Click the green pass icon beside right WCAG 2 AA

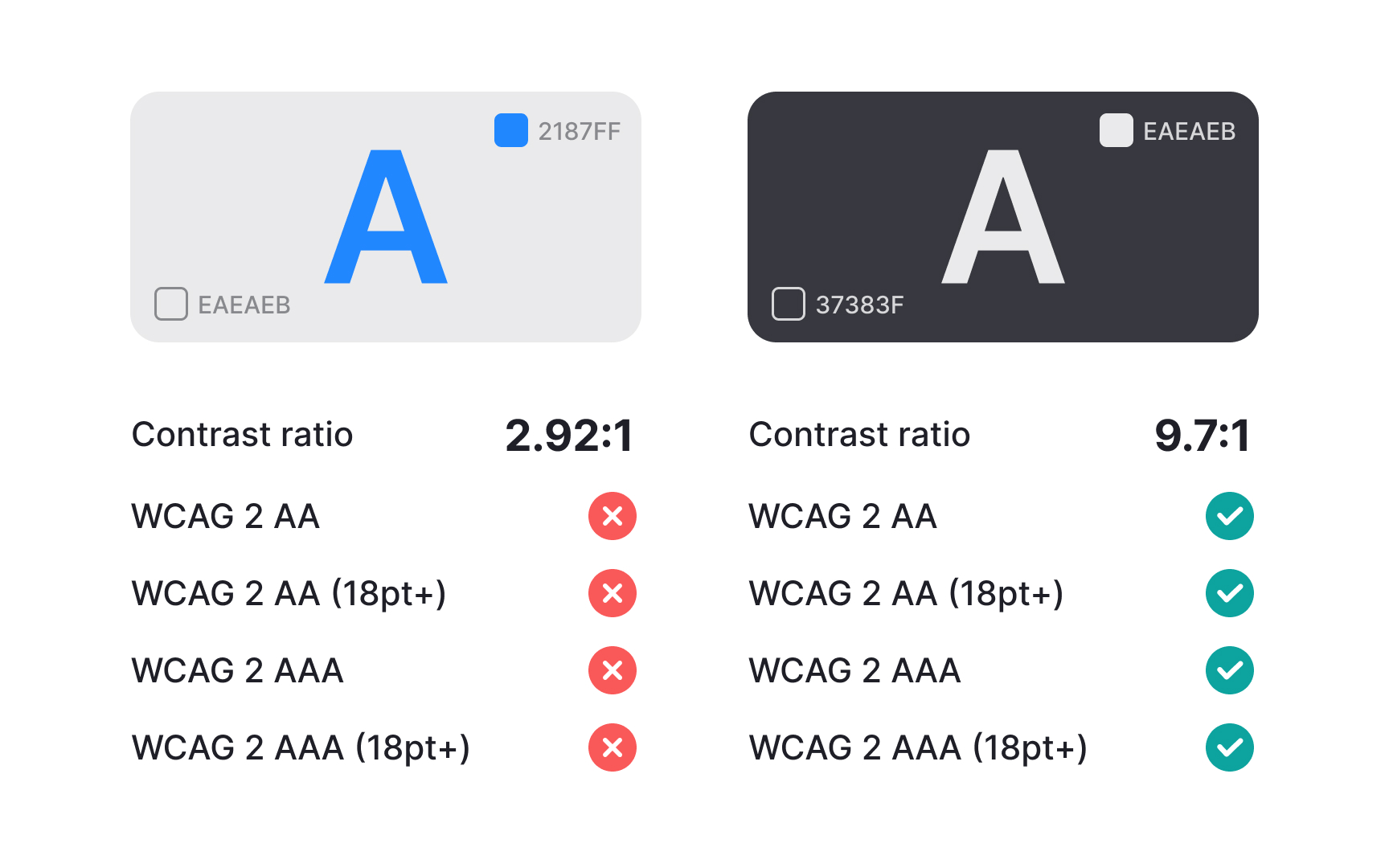coord(1230,516)
